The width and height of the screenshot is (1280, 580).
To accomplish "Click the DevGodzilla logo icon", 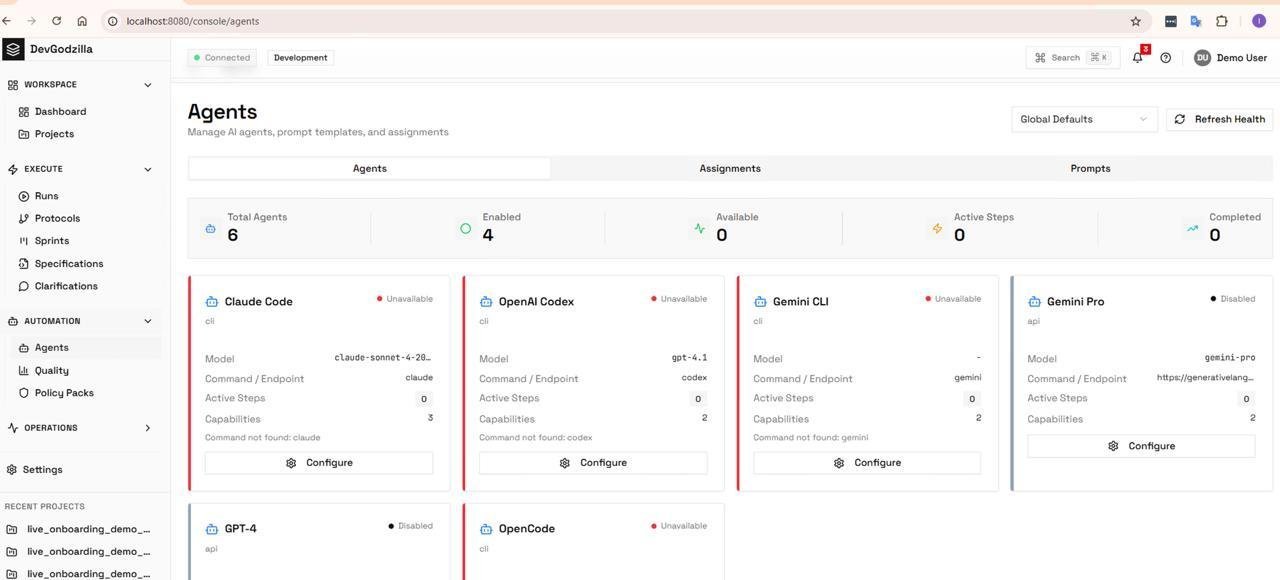I will pyautogui.click(x=13, y=49).
